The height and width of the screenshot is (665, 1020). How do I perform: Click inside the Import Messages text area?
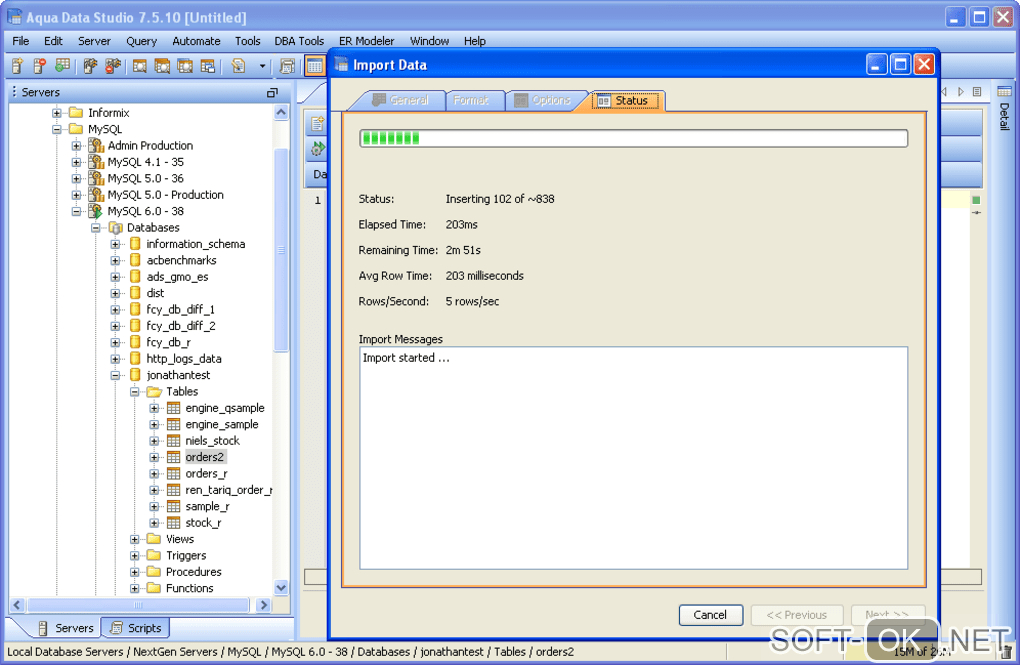(634, 458)
